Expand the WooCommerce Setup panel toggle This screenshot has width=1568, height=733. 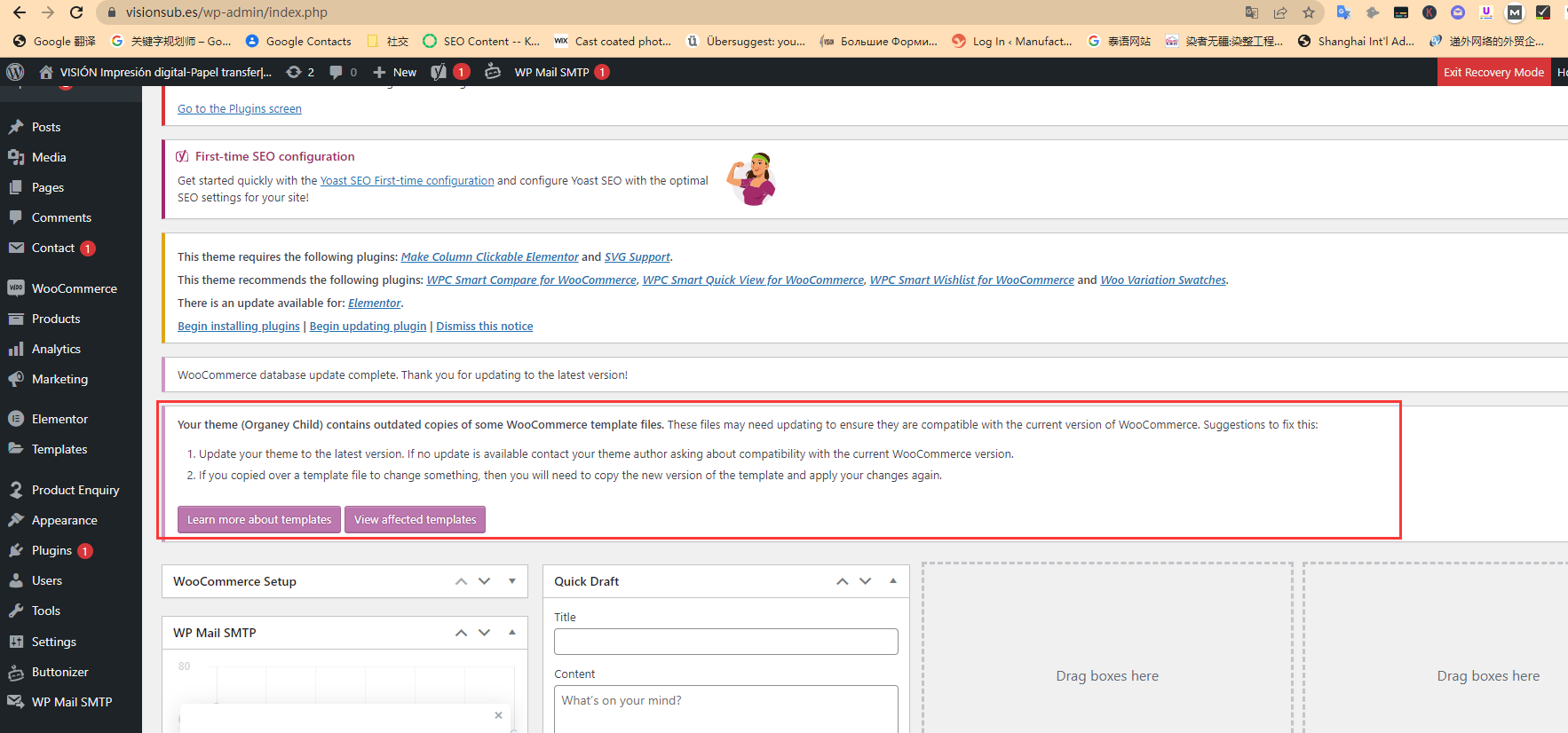click(x=512, y=581)
